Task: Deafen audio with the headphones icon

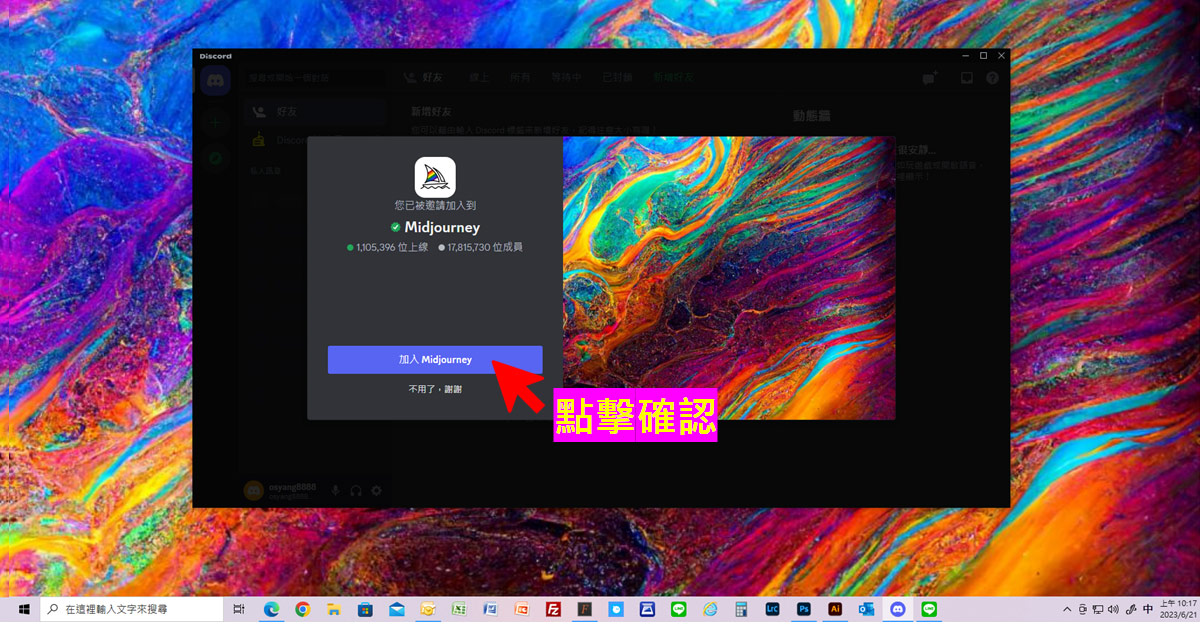Action: click(x=356, y=490)
